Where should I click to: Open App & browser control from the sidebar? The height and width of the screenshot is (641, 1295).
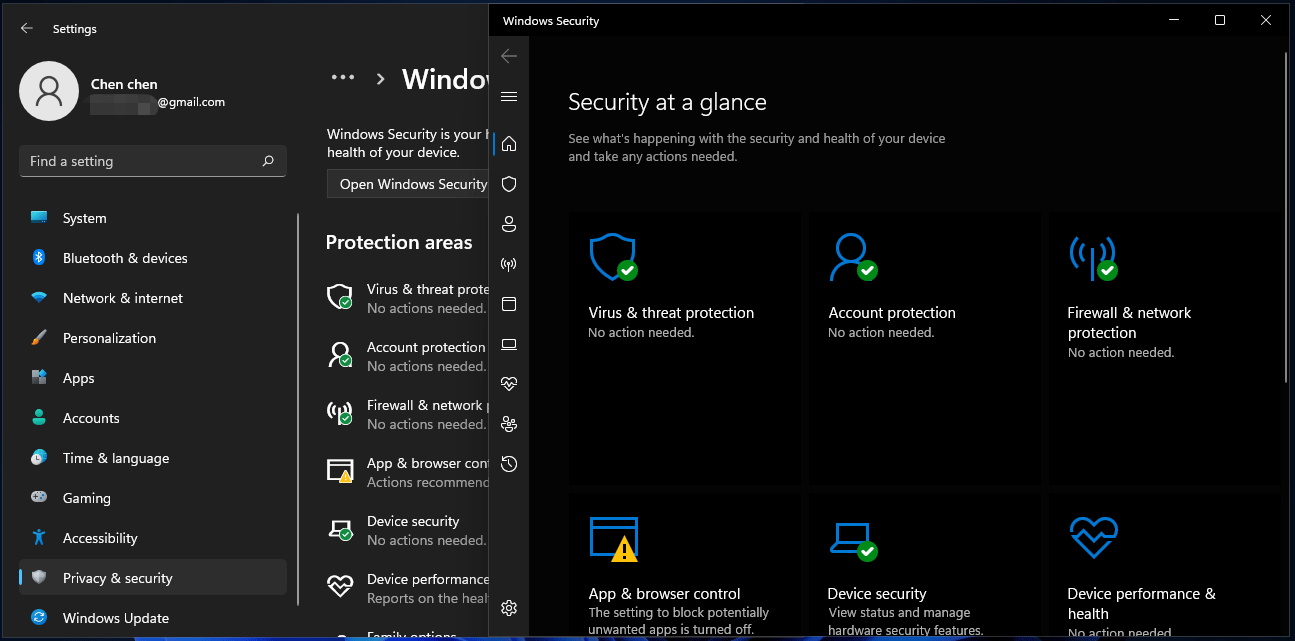(509, 303)
